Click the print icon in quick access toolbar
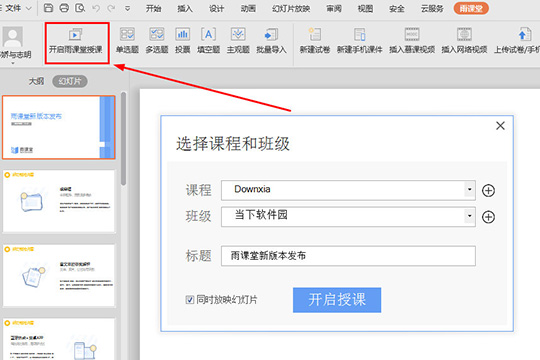Screen dimensions: 540x360 tap(64, 8)
